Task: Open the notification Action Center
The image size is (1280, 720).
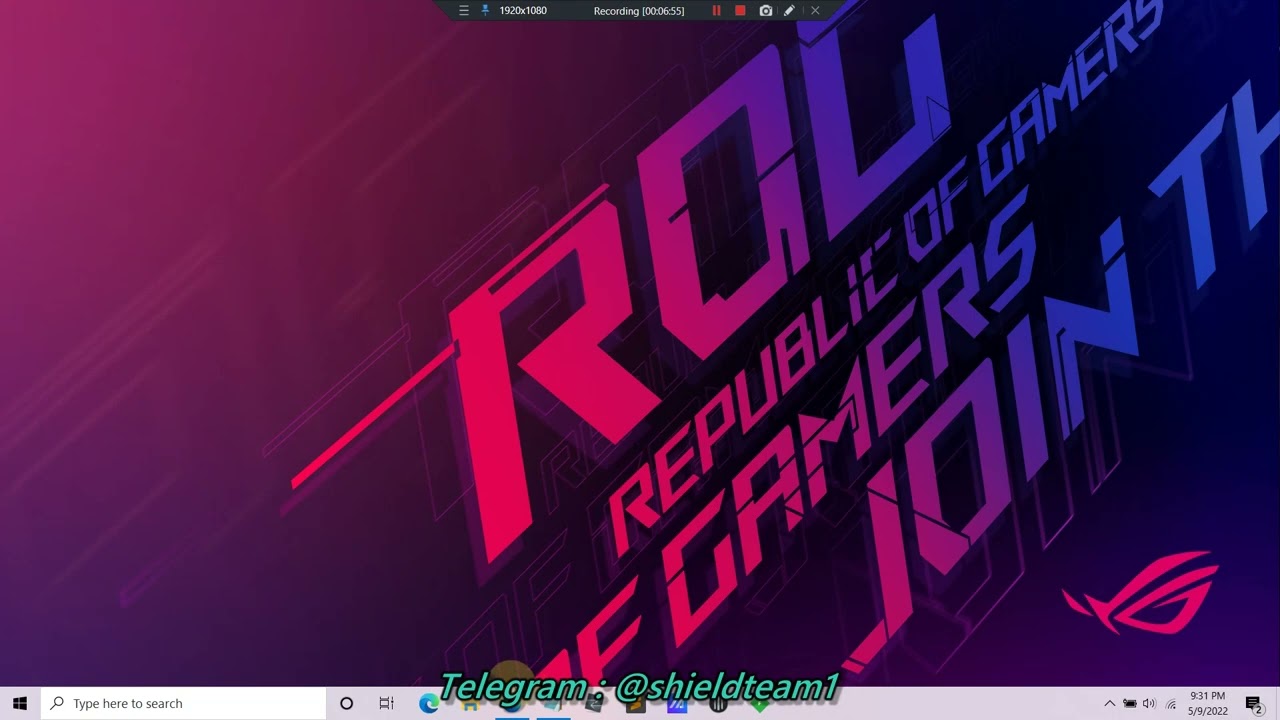Action: point(1254,704)
